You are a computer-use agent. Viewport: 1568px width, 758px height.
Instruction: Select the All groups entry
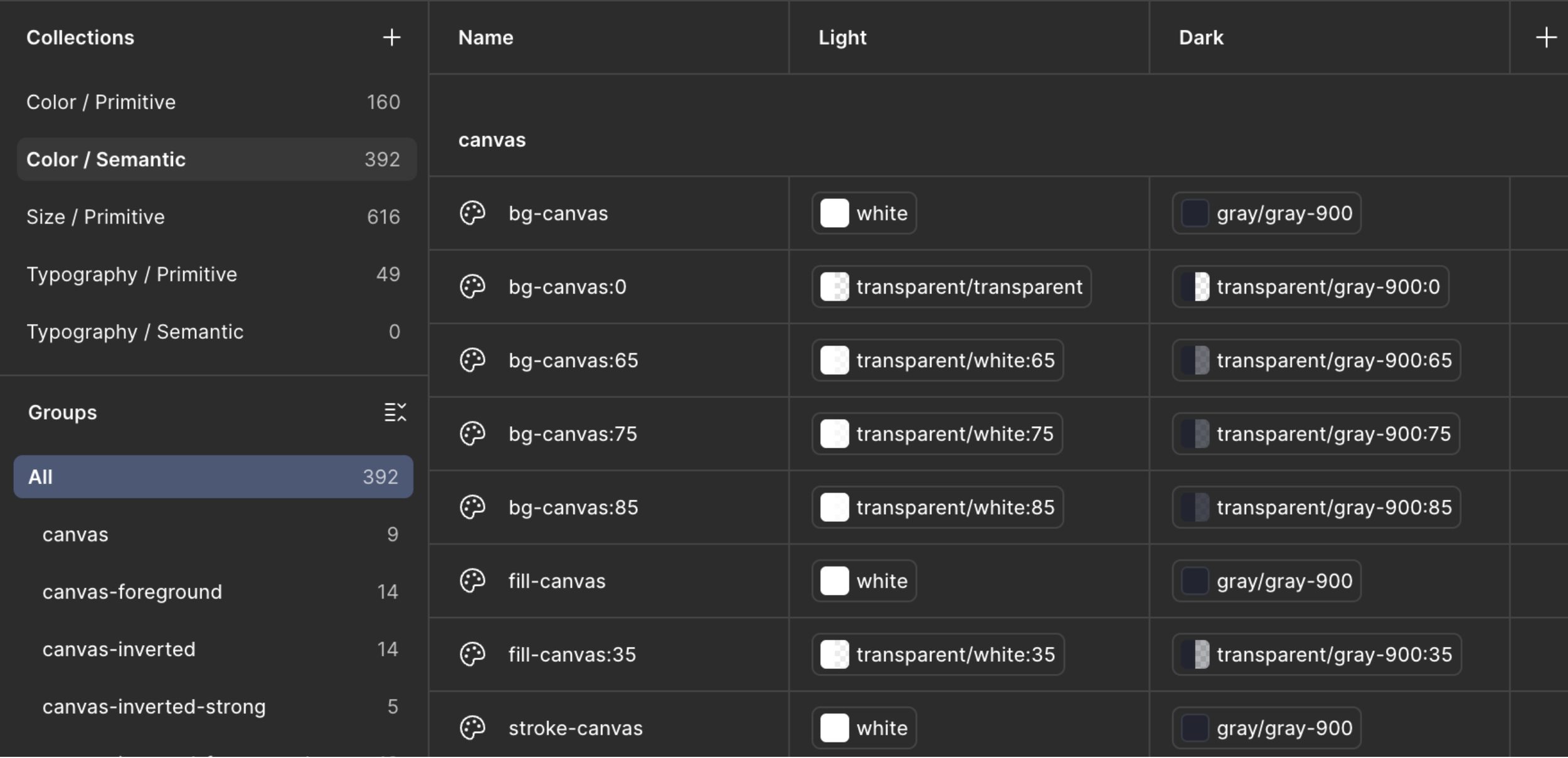click(213, 477)
